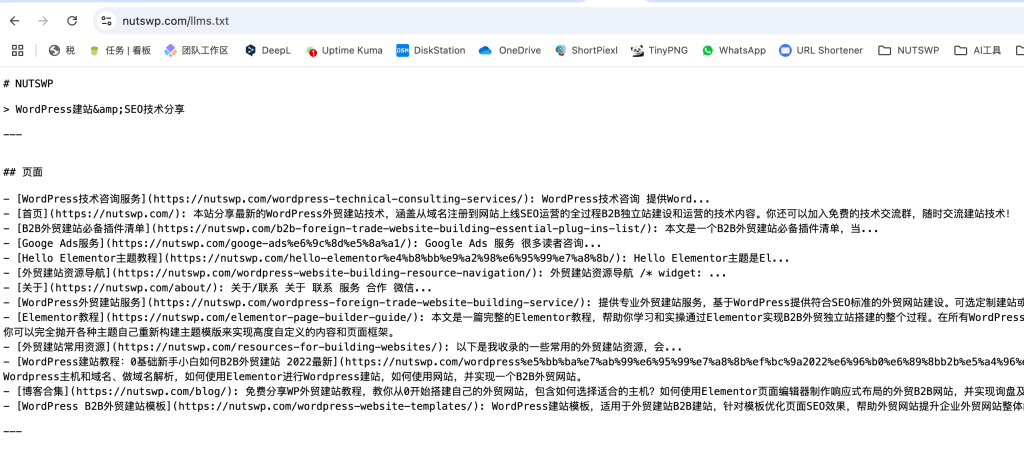Go forward to the next page

click(x=43, y=21)
